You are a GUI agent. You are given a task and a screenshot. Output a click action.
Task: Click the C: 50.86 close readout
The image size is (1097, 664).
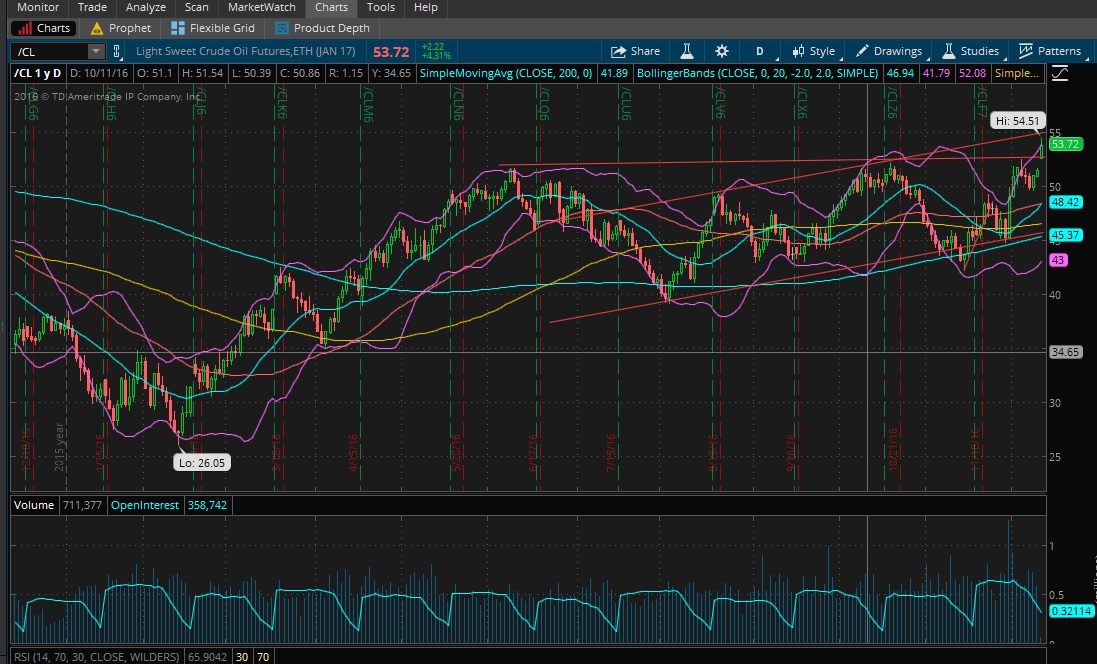click(300, 73)
